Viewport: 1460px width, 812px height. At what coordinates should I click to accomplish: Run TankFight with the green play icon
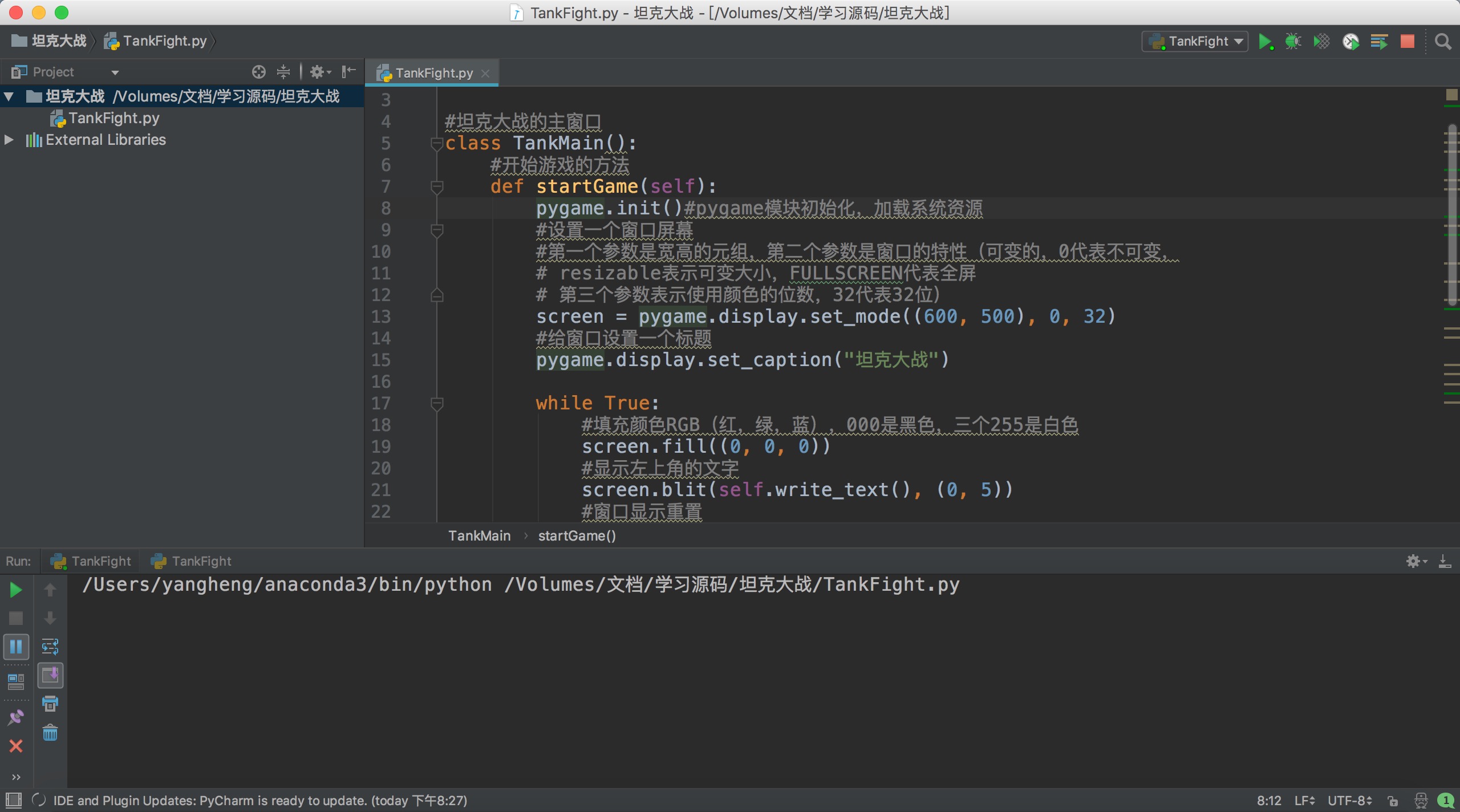tap(1265, 42)
